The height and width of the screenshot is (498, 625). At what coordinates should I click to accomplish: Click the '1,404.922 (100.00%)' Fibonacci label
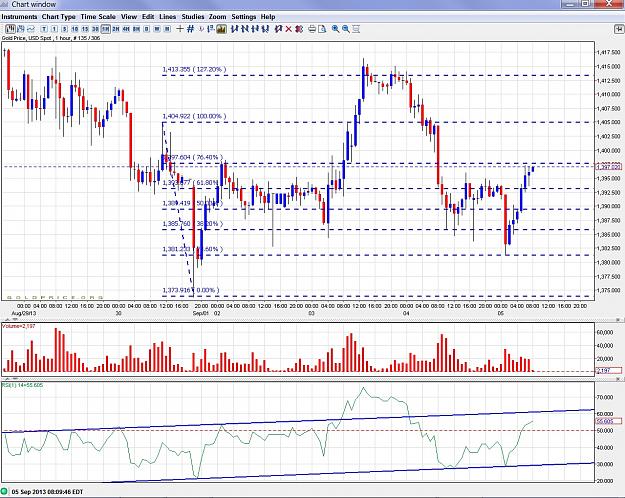(194, 116)
